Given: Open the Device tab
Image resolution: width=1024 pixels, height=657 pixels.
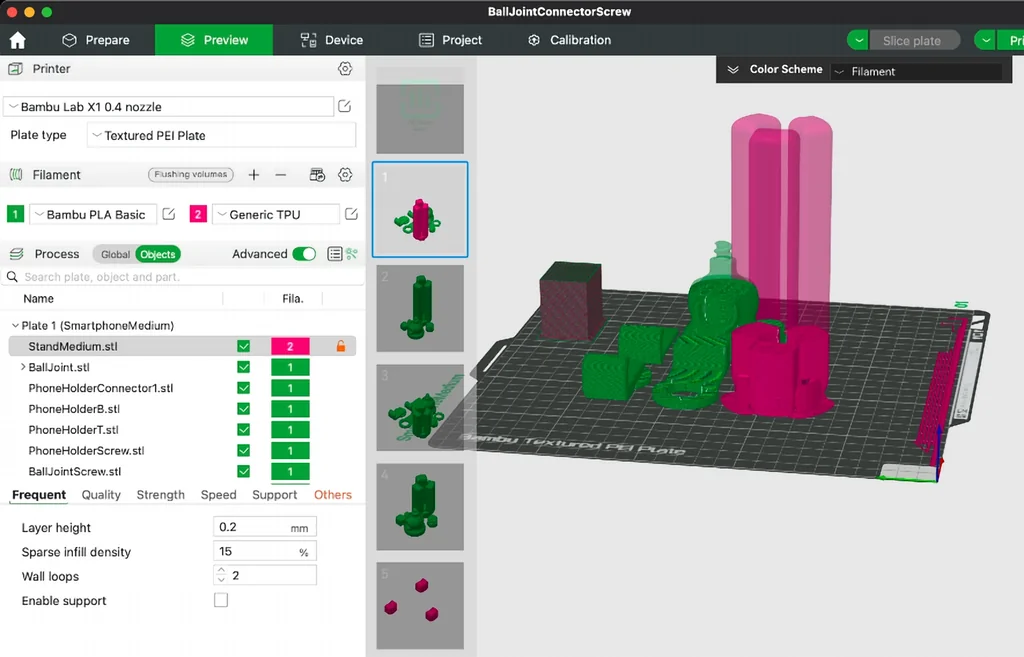Looking at the screenshot, I should pos(331,40).
